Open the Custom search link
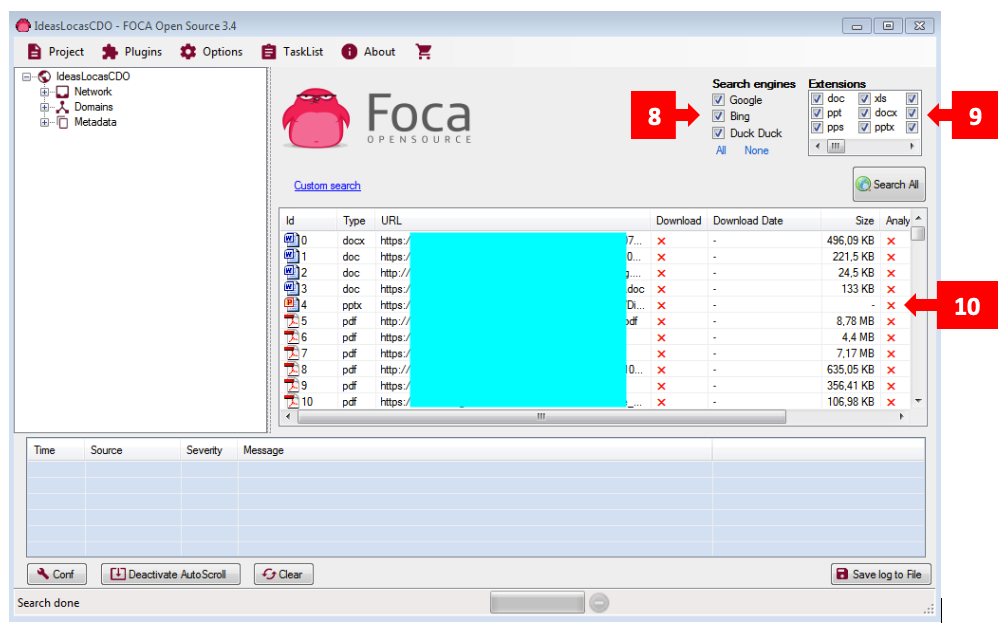Screen dimensions: 1005x631 327,185
